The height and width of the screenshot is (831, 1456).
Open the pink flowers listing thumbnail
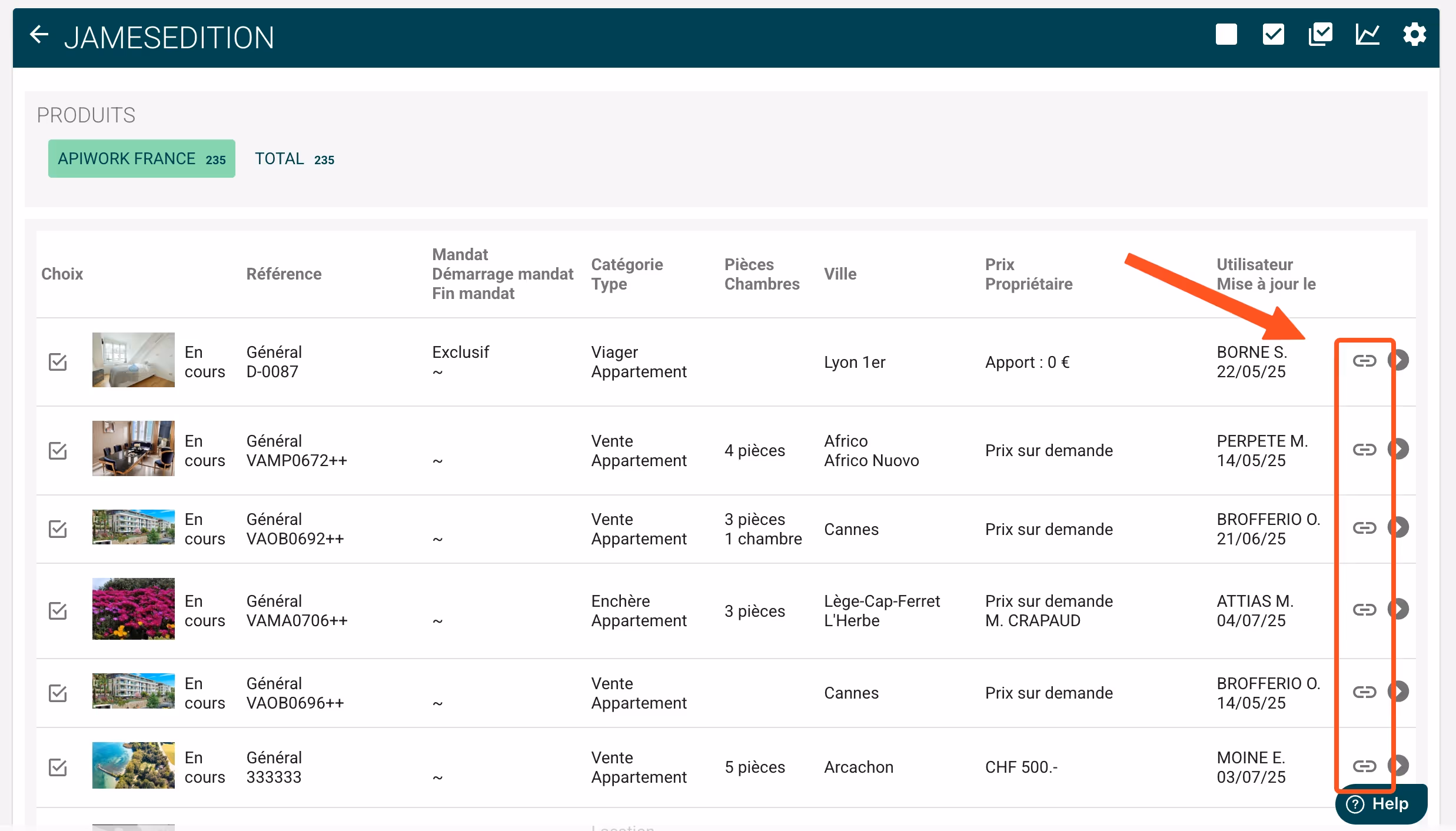133,609
